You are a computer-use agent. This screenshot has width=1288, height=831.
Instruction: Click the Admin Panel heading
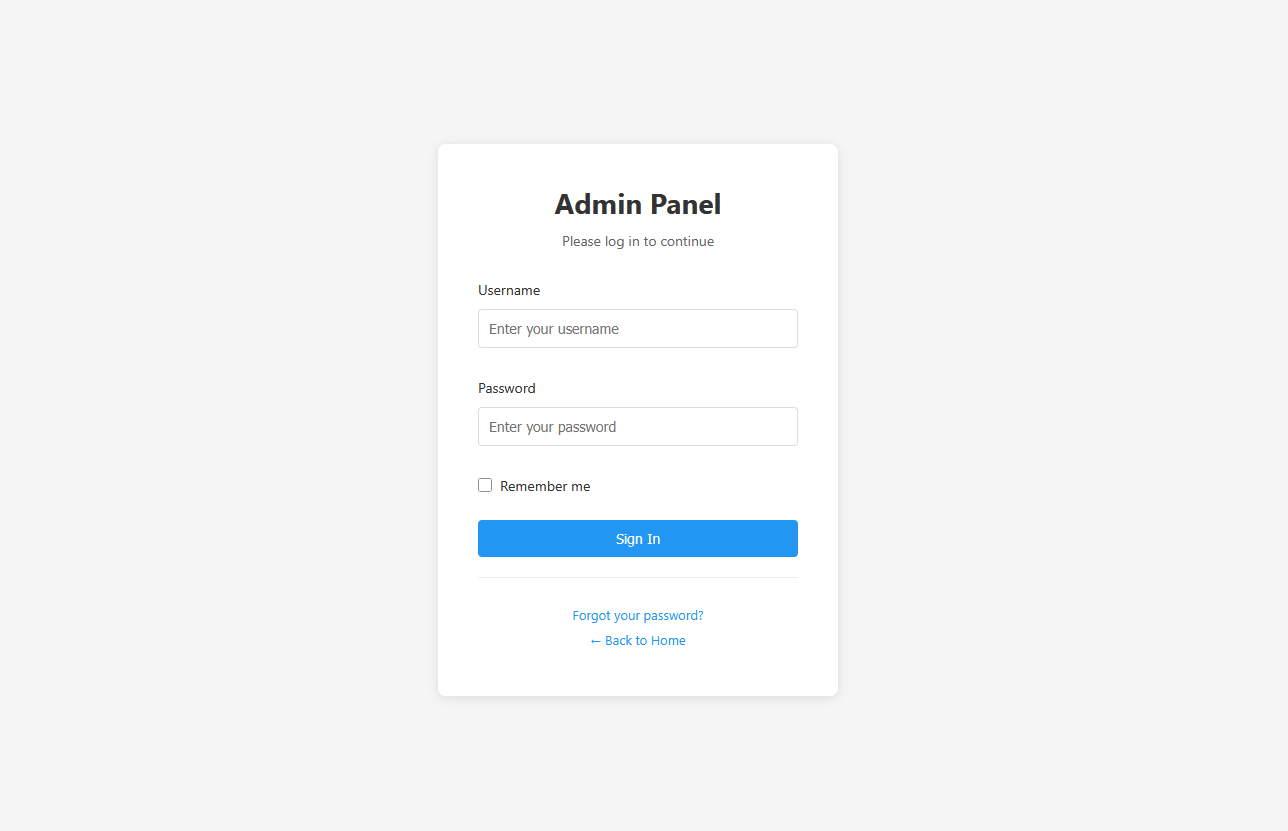tap(637, 204)
